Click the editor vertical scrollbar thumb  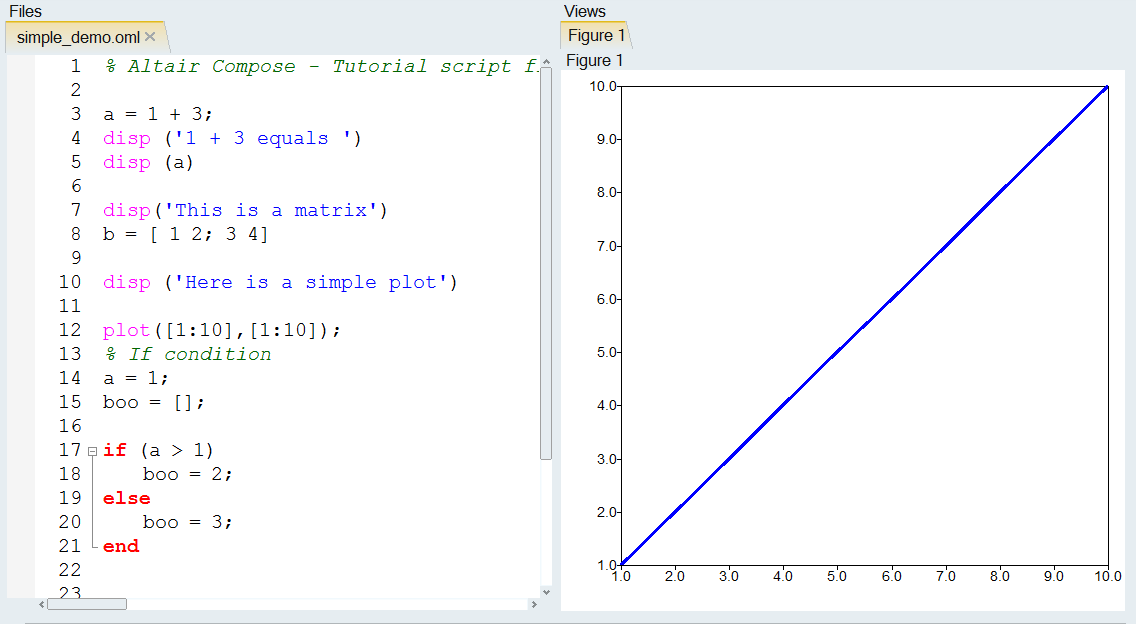(x=546, y=260)
